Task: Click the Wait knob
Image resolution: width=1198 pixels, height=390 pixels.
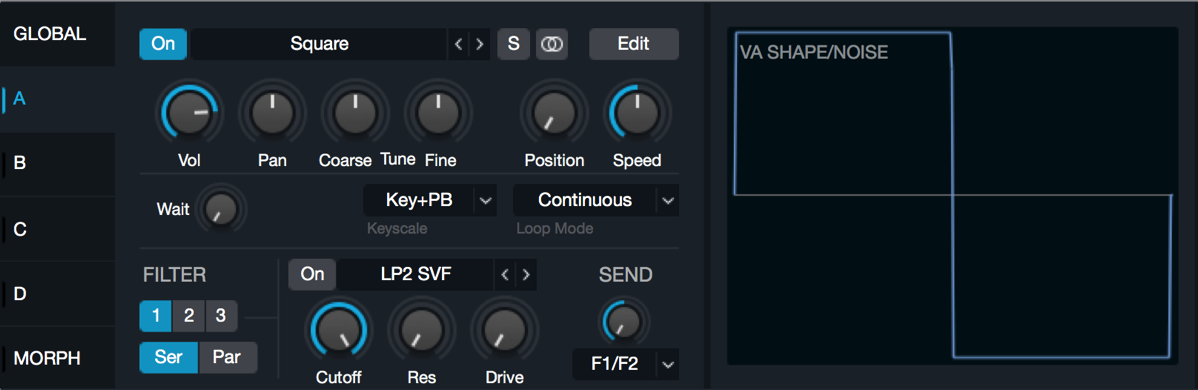Action: point(222,208)
